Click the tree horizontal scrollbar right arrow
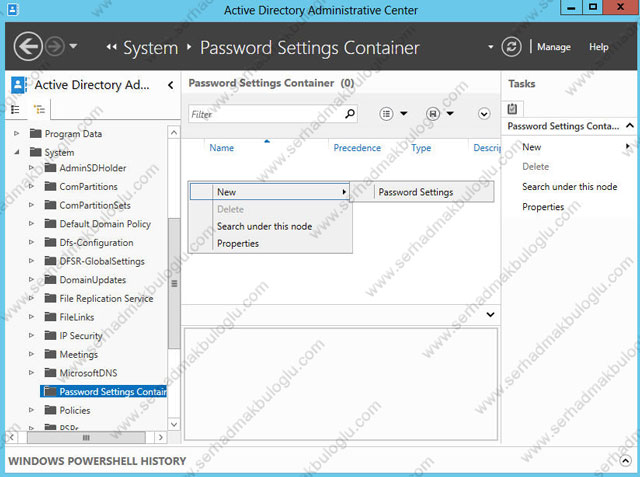This screenshot has width=640, height=477. click(x=161, y=437)
